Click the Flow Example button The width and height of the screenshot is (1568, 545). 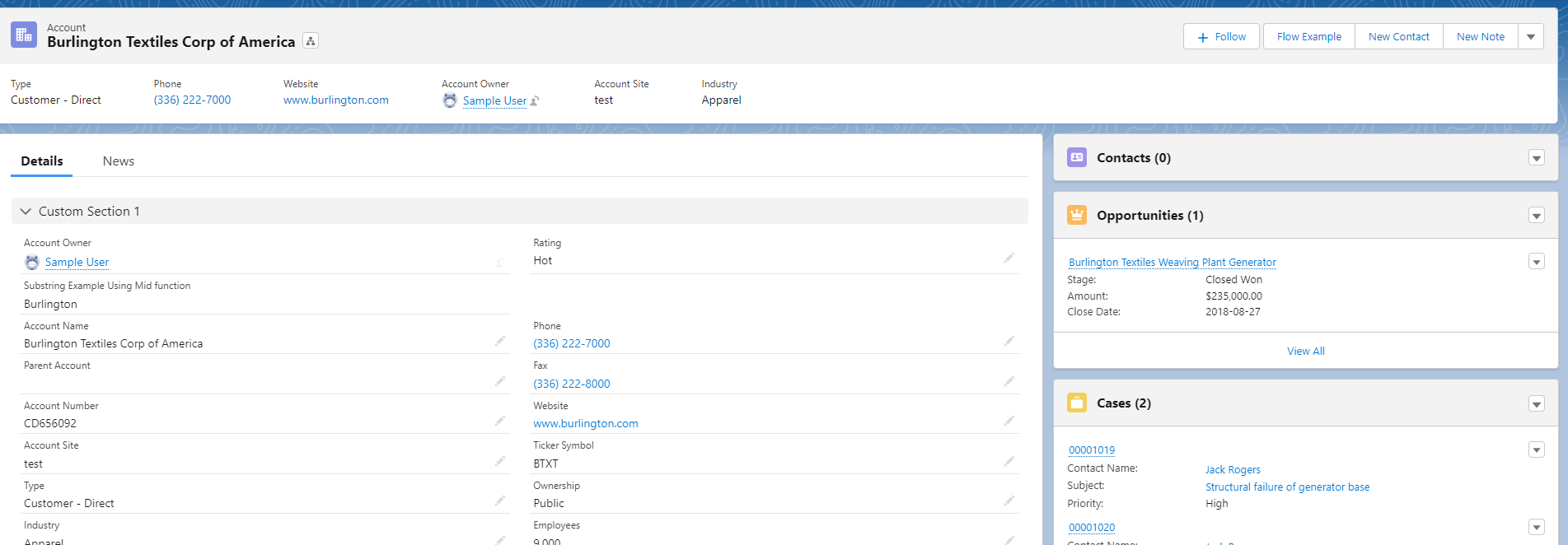coord(1309,36)
